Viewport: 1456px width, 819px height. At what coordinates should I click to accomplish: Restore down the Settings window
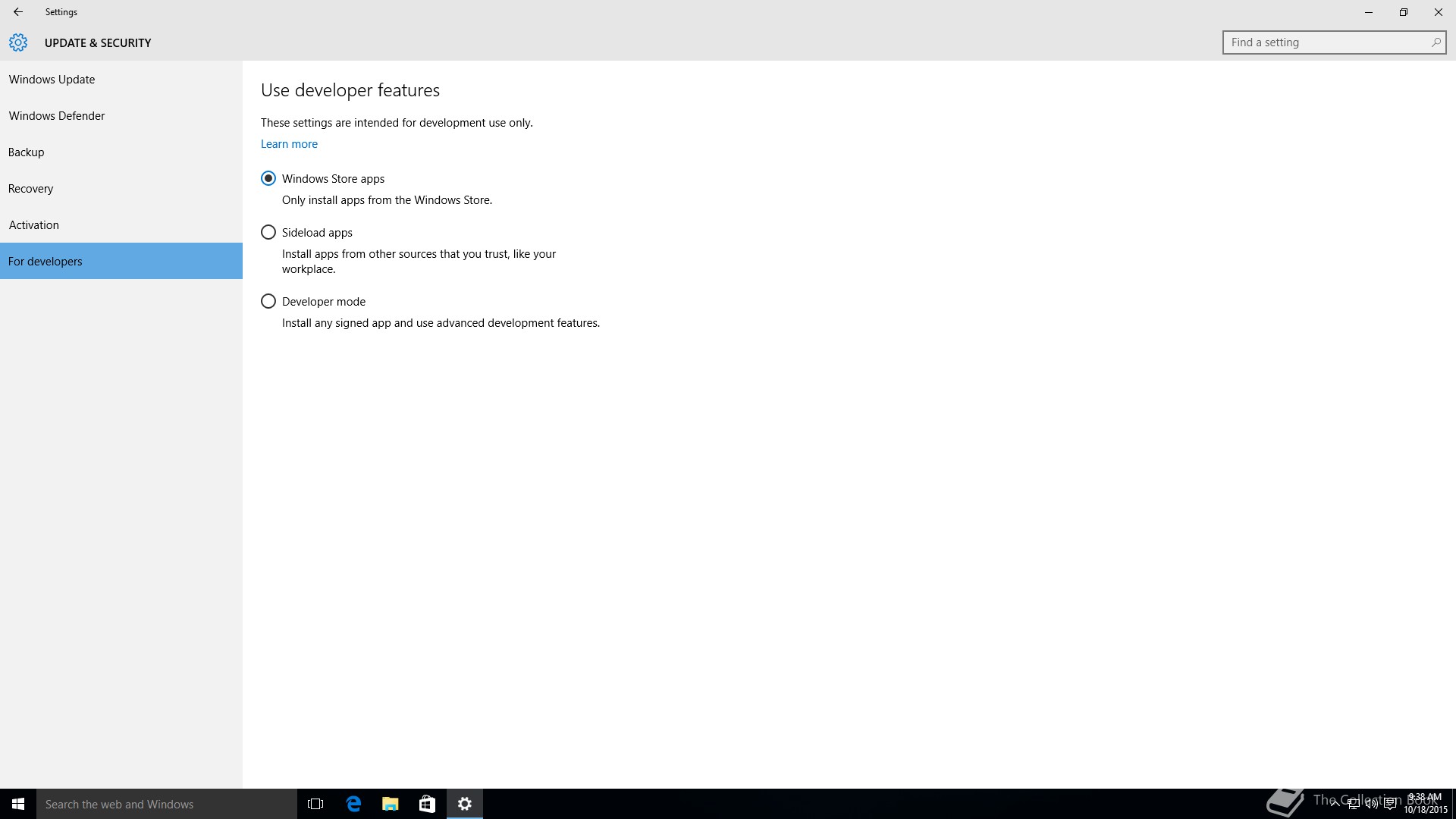[x=1404, y=12]
